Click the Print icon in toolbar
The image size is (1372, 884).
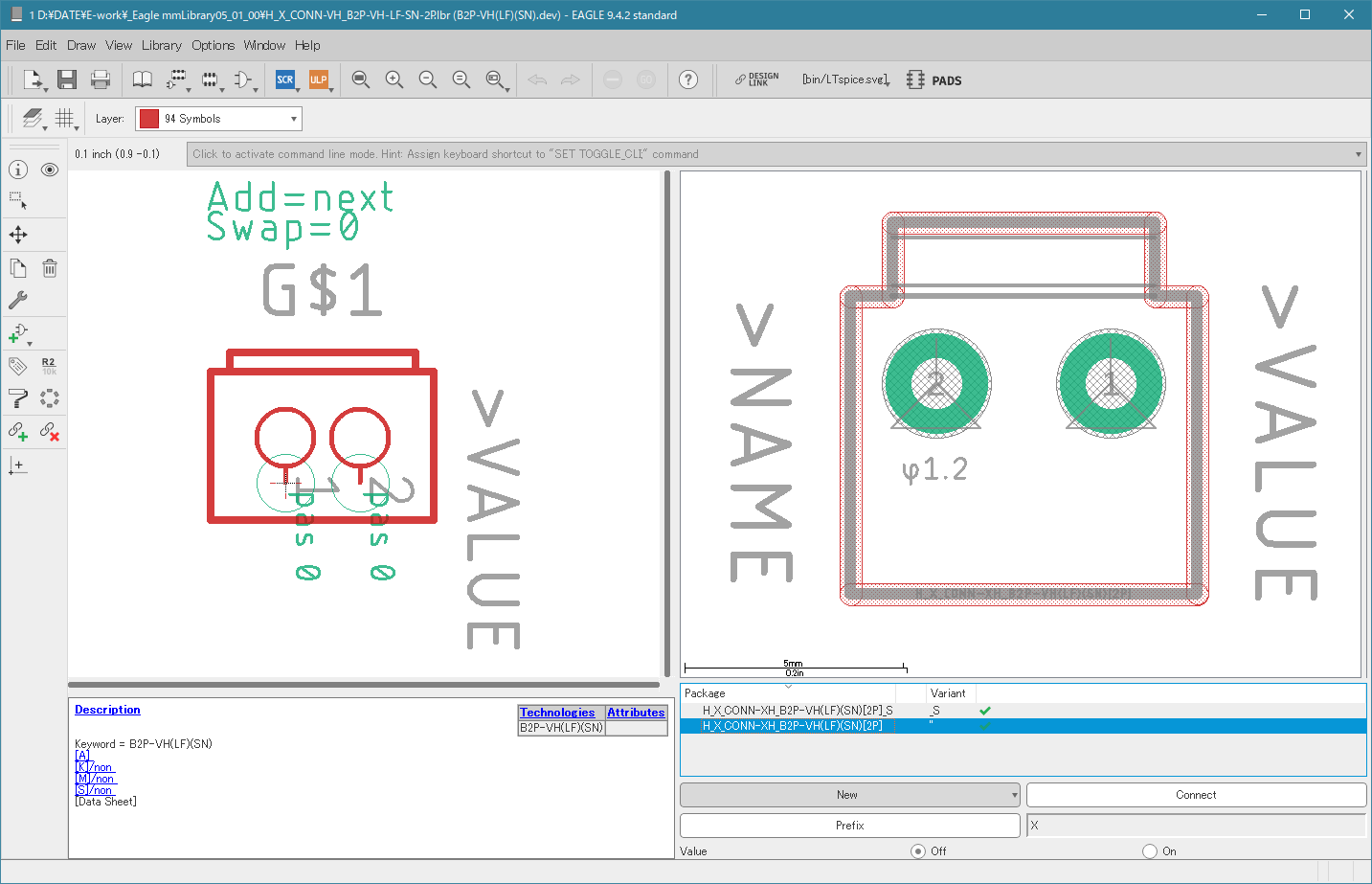[x=101, y=79]
